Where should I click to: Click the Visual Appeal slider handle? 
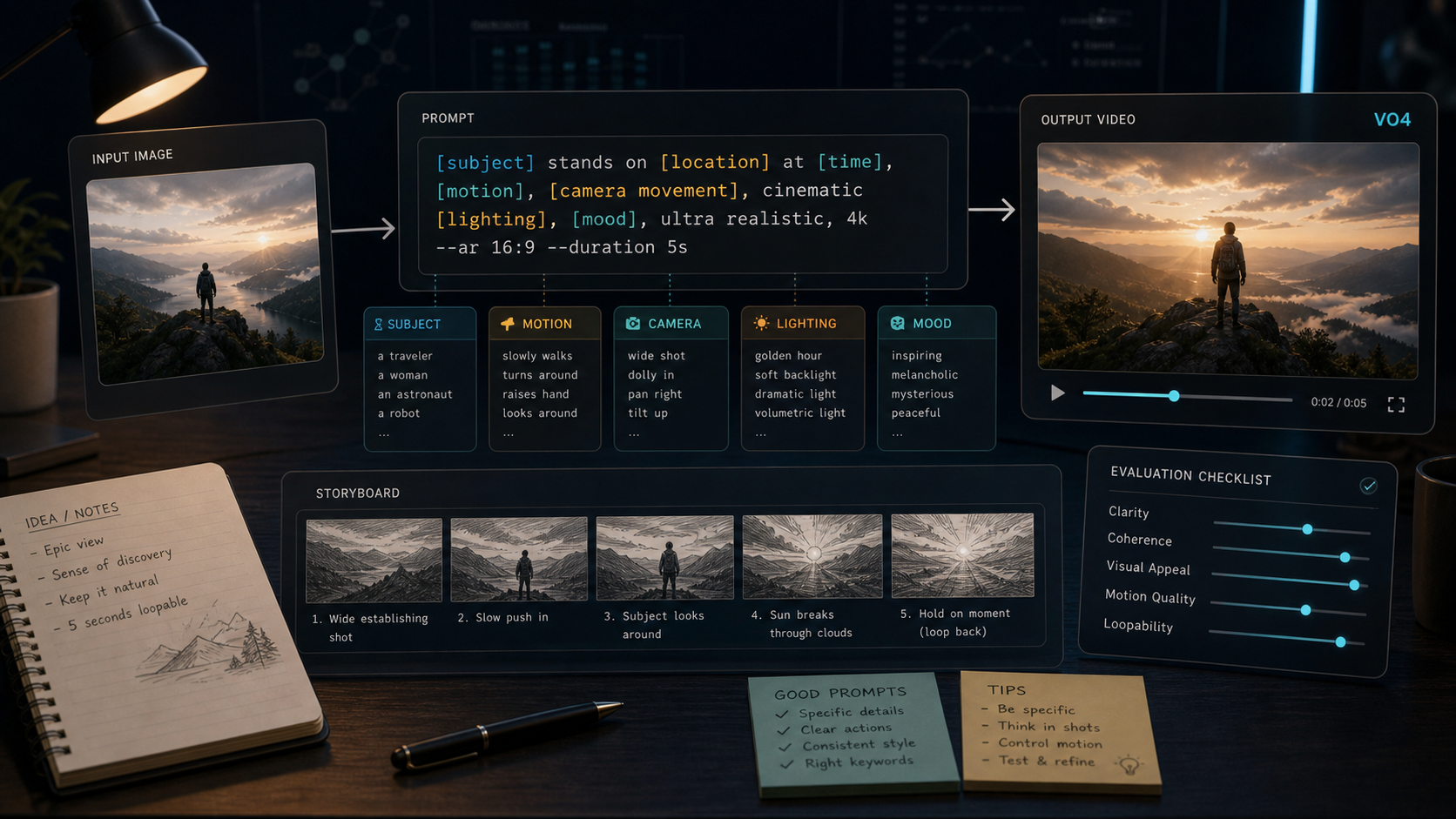[1354, 586]
